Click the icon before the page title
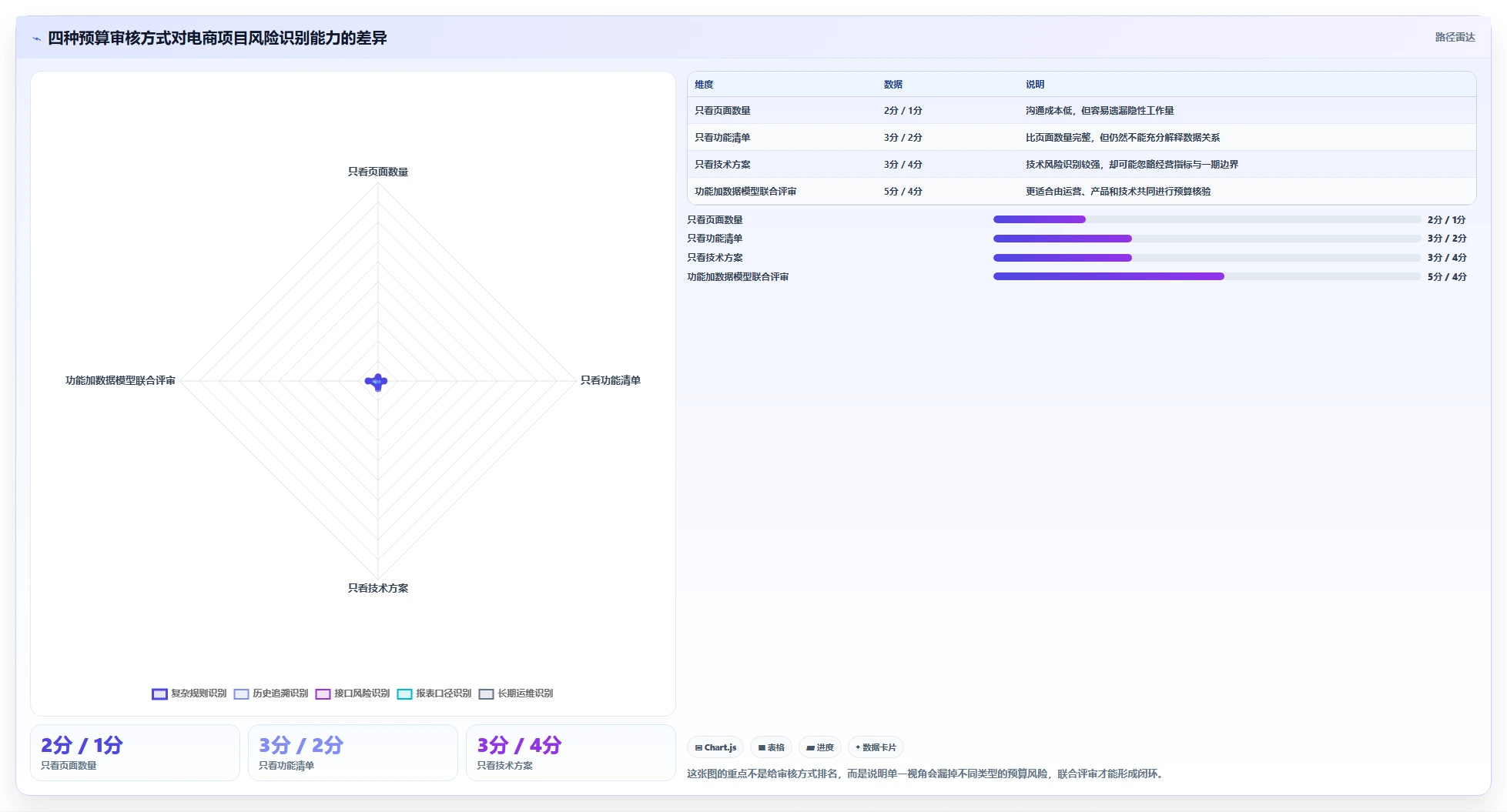Viewport: 1507px width, 812px height. coord(36,38)
